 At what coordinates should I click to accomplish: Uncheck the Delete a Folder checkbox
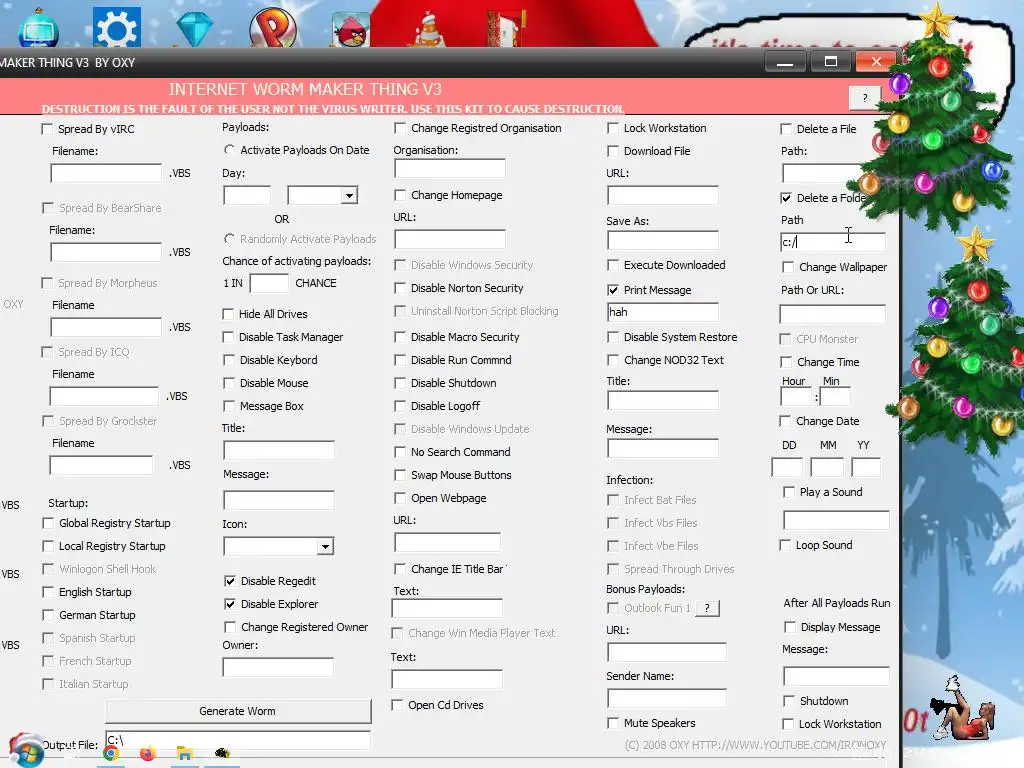[x=786, y=198]
